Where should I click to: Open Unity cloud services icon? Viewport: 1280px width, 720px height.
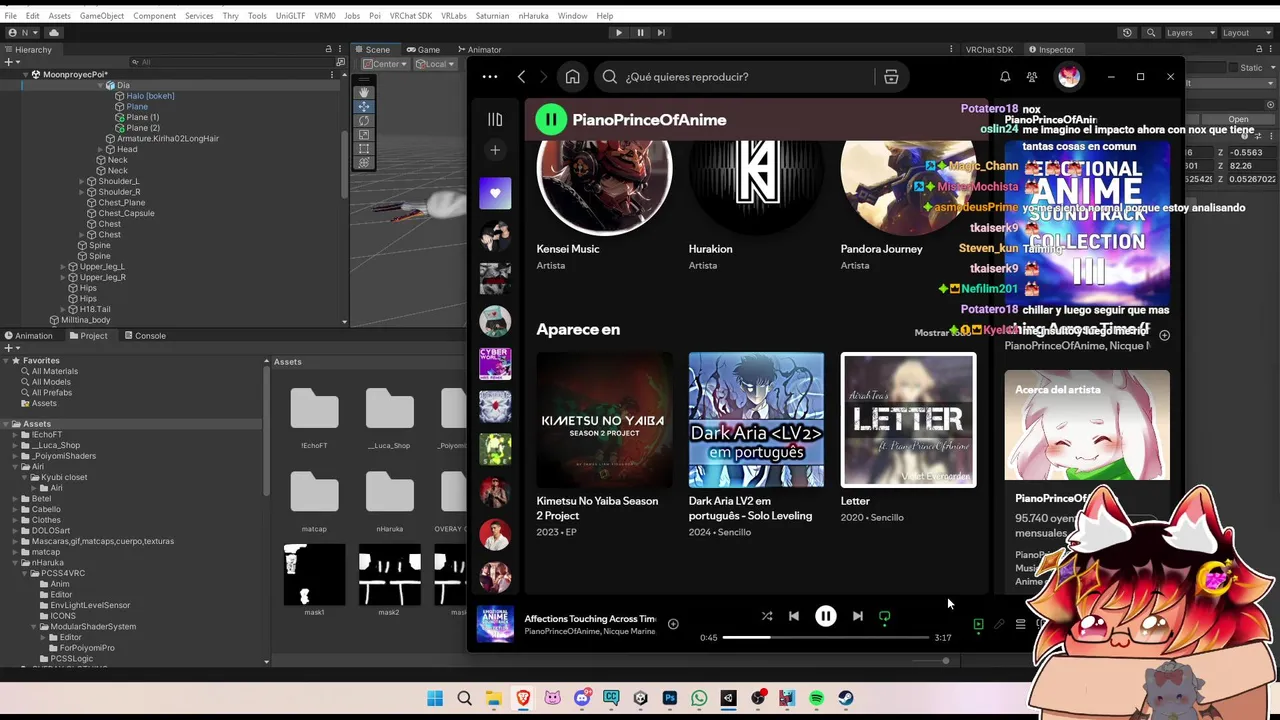pos(54,32)
